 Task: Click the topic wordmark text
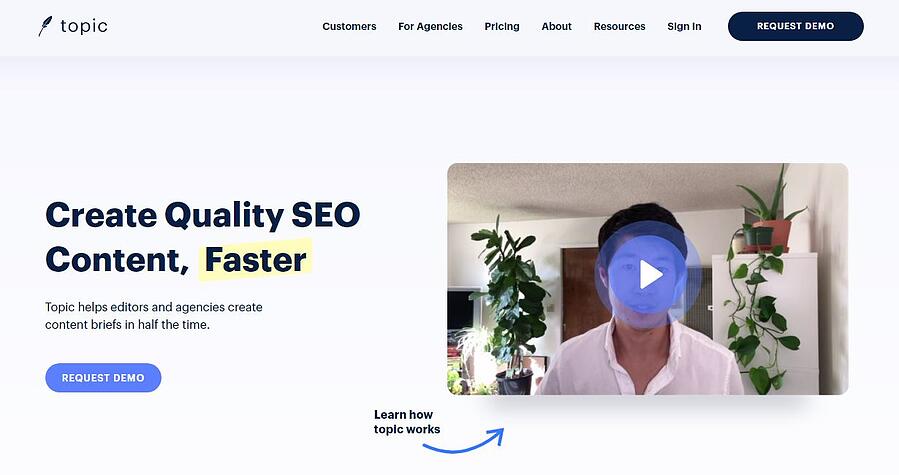[84, 26]
